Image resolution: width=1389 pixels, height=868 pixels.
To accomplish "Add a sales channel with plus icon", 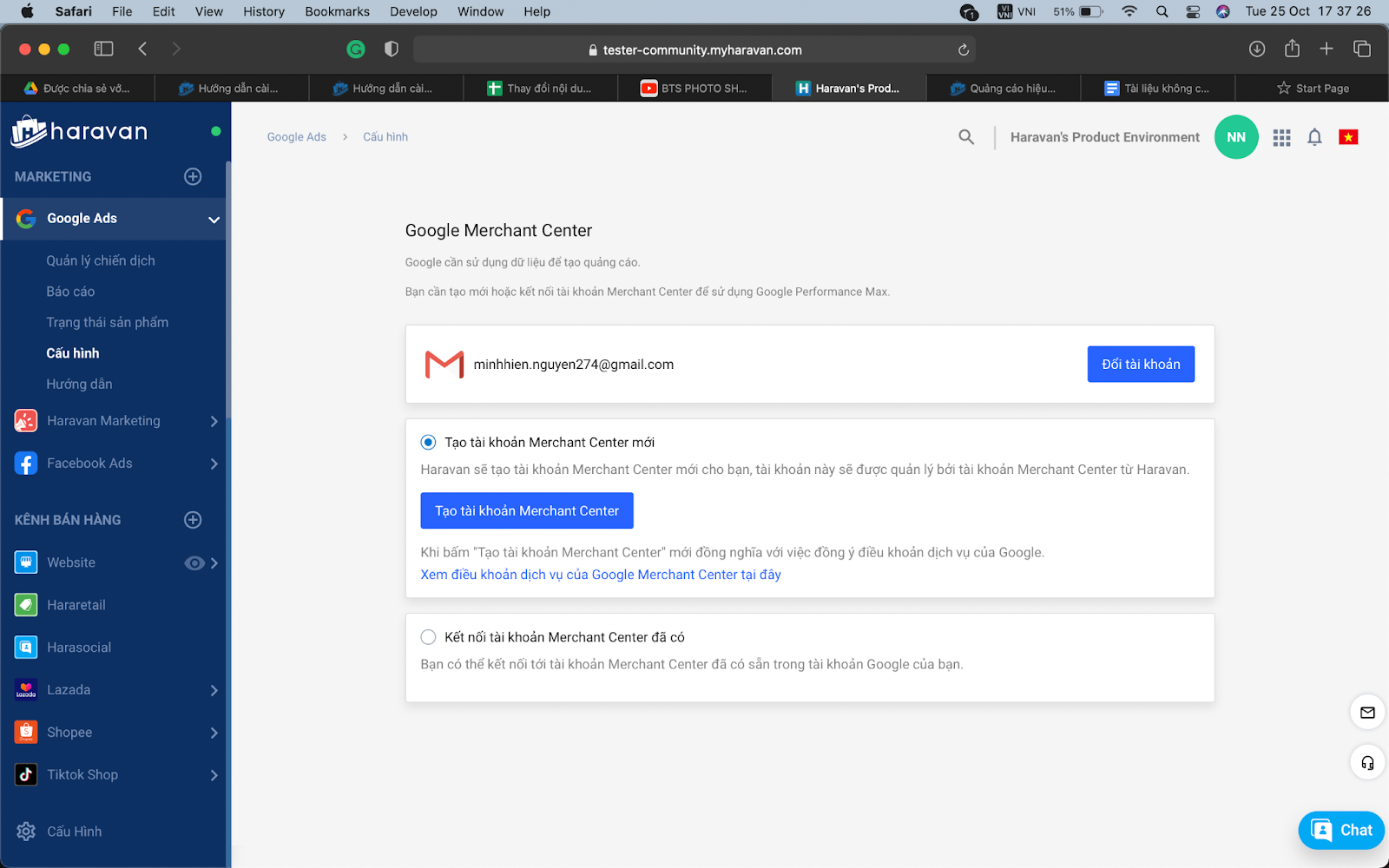I will click(x=193, y=520).
